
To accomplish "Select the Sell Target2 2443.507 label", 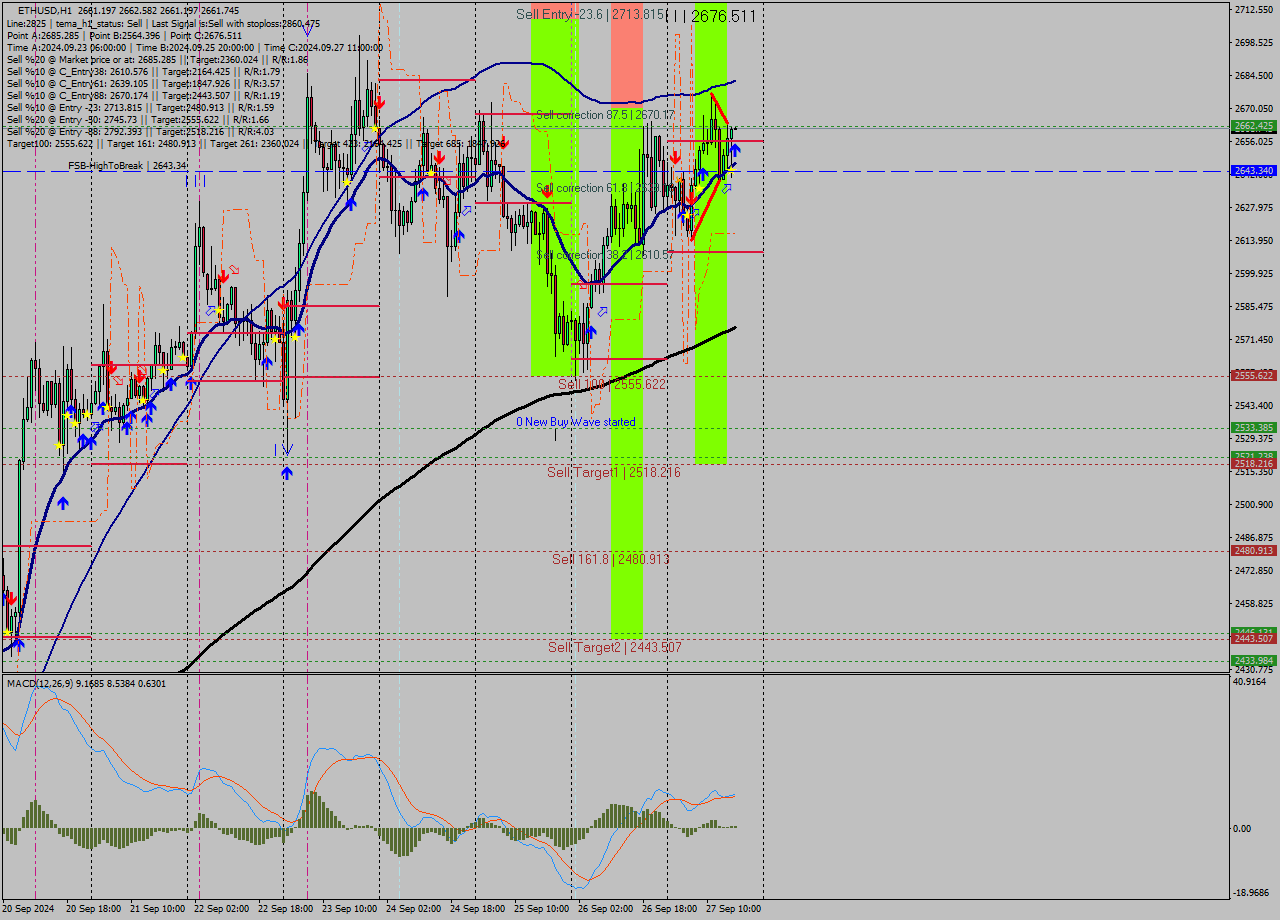I will click(614, 647).
